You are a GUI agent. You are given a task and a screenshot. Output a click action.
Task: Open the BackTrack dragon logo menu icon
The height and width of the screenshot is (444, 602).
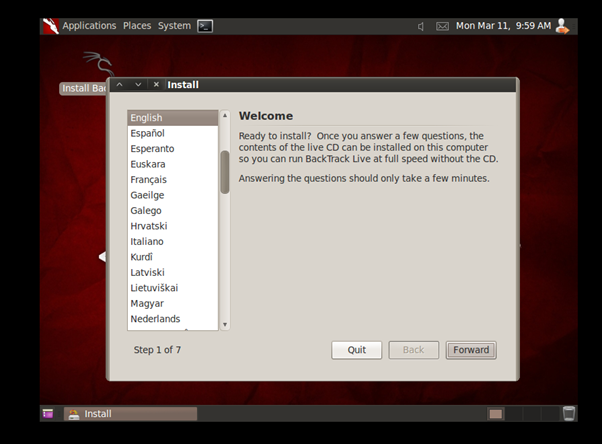(x=50, y=26)
